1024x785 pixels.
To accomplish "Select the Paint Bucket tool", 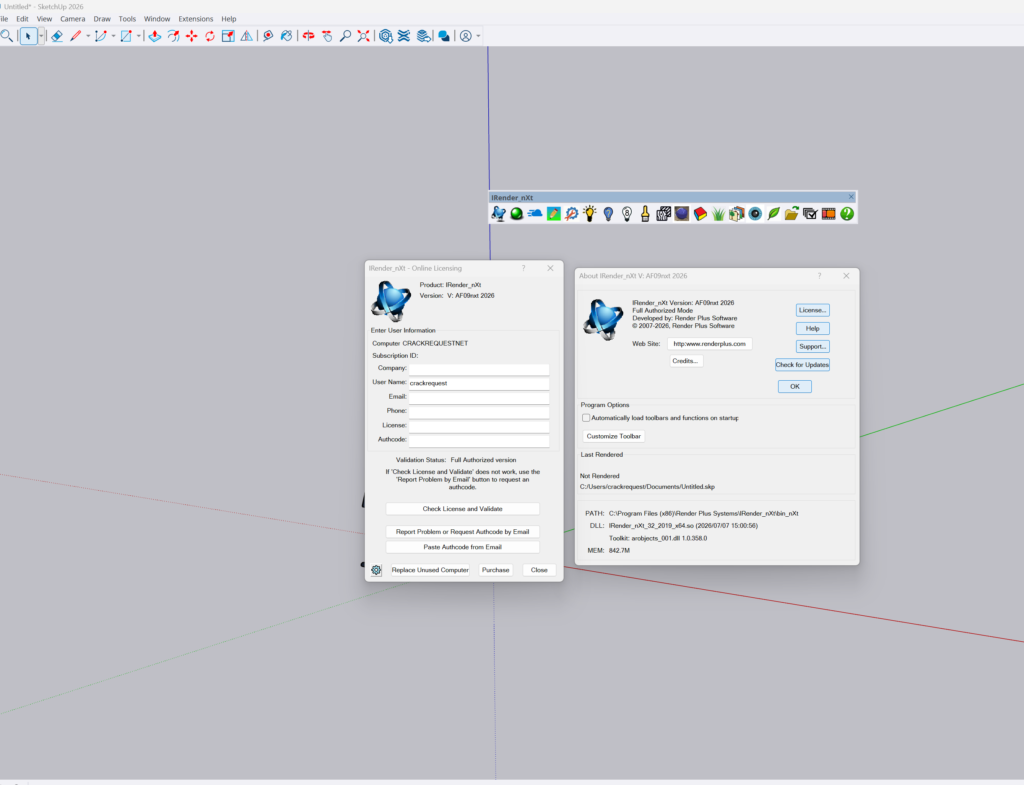I will (x=287, y=36).
